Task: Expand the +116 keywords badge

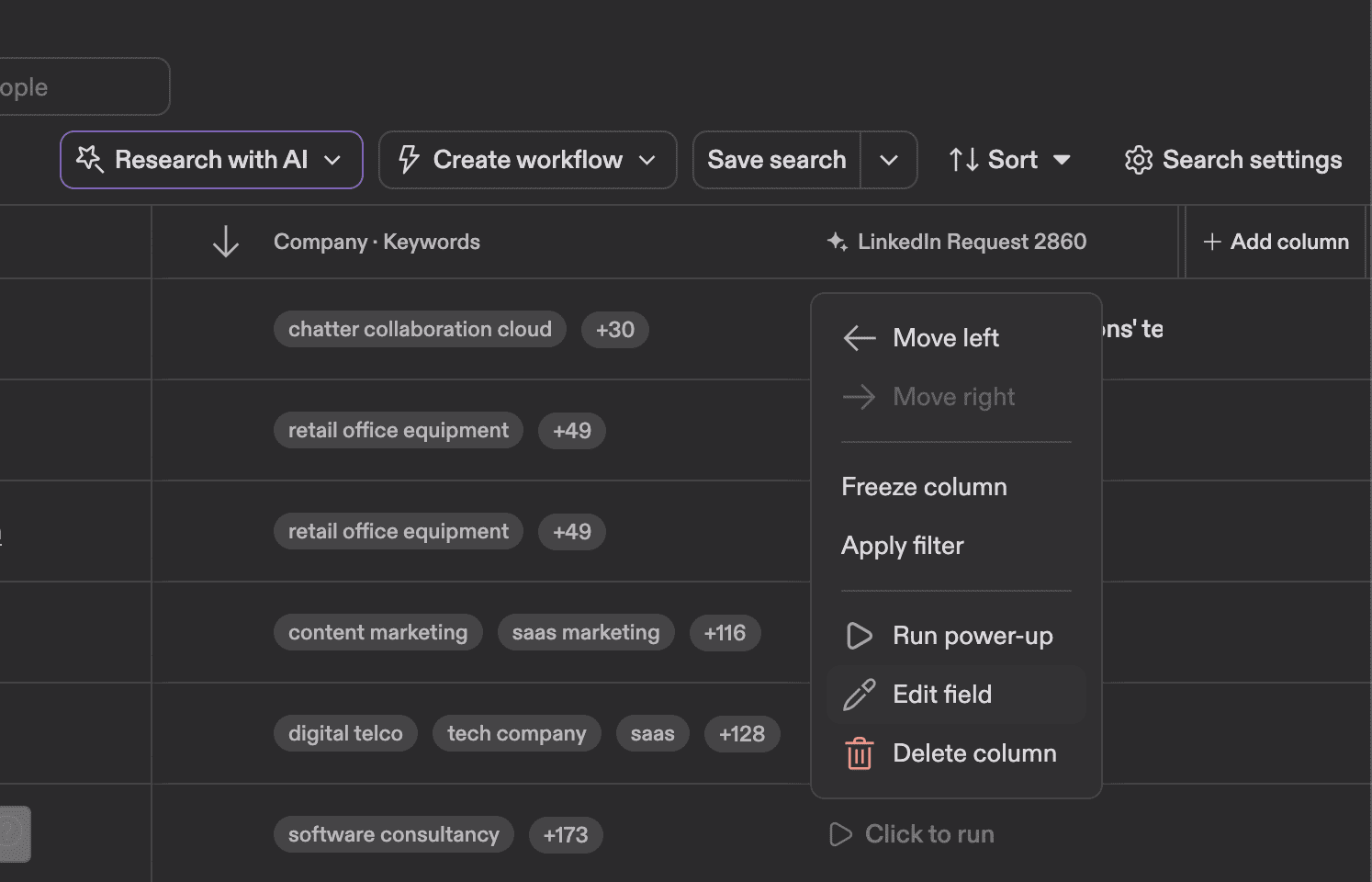Action: pyautogui.click(x=725, y=633)
